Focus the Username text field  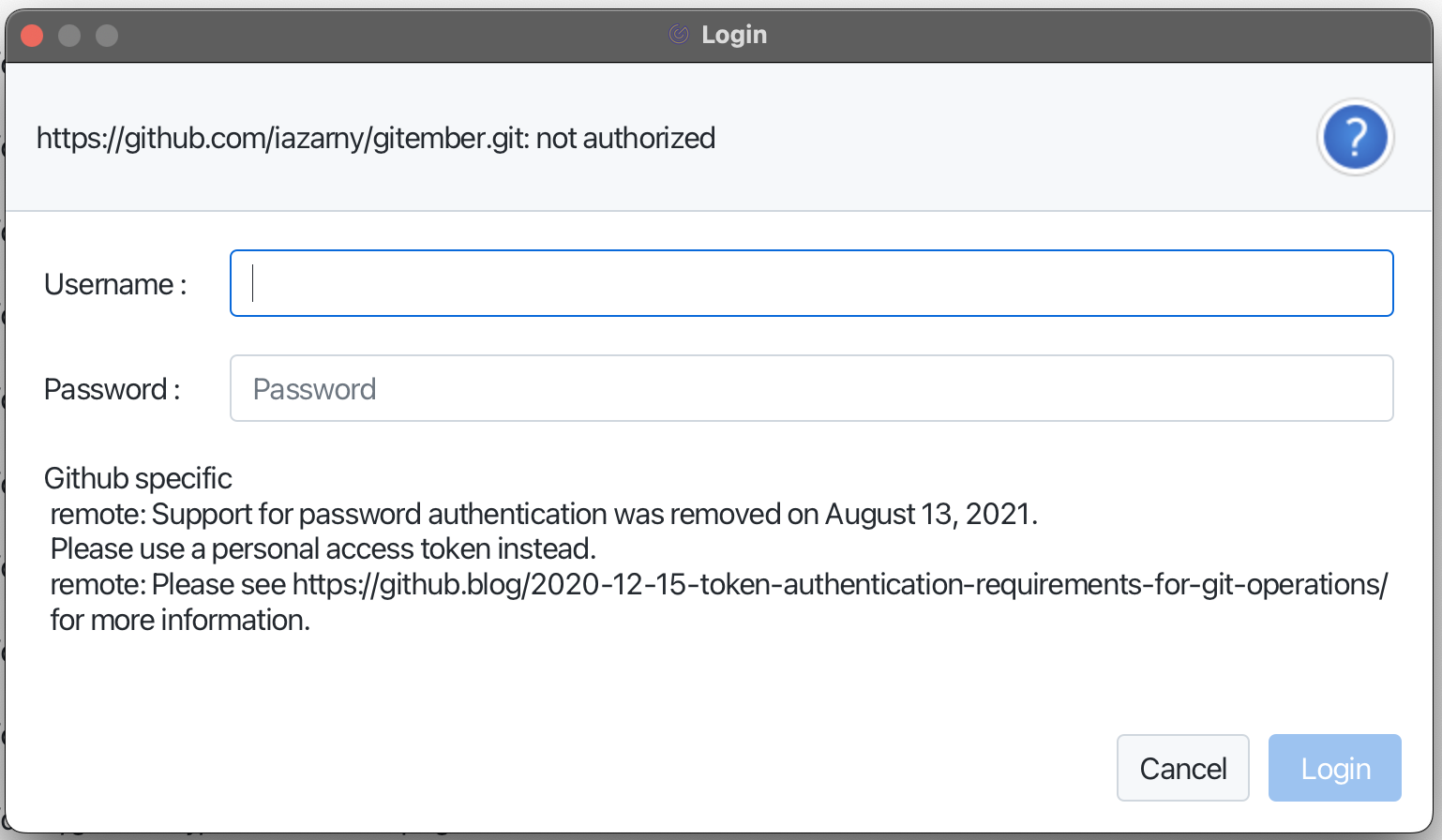click(812, 283)
